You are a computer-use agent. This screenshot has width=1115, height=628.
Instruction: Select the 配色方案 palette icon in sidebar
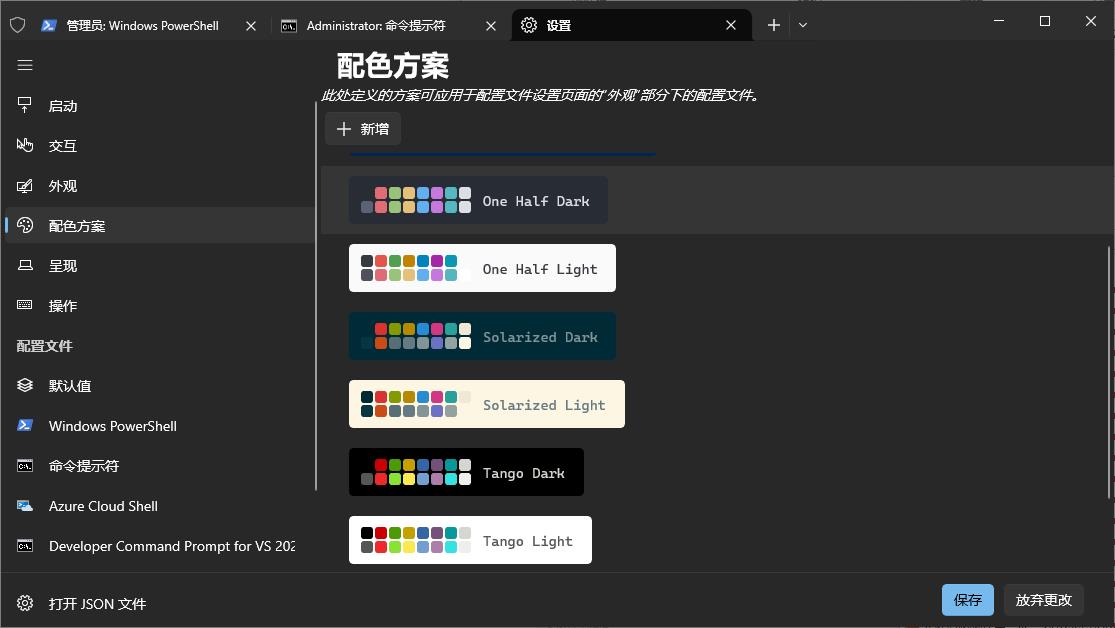(24, 225)
